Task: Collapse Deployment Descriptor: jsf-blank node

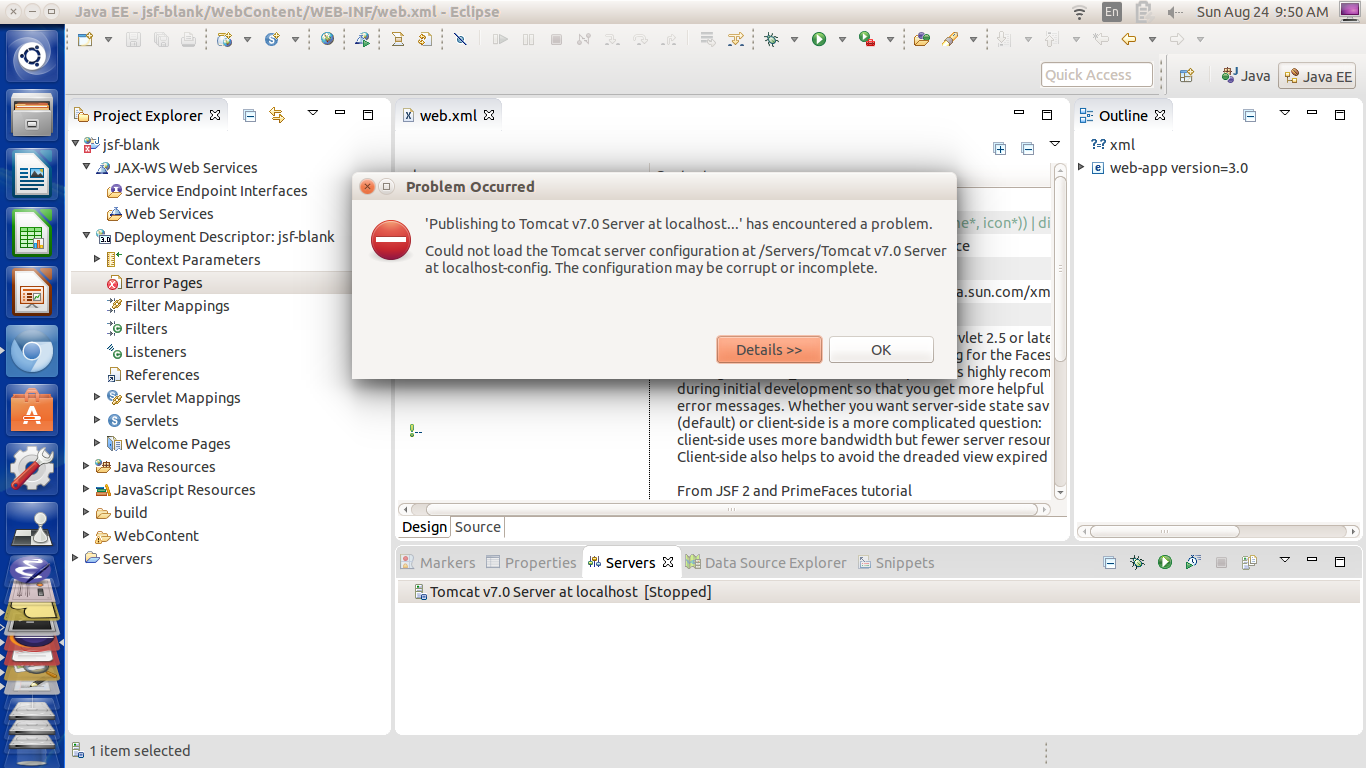Action: click(x=87, y=236)
